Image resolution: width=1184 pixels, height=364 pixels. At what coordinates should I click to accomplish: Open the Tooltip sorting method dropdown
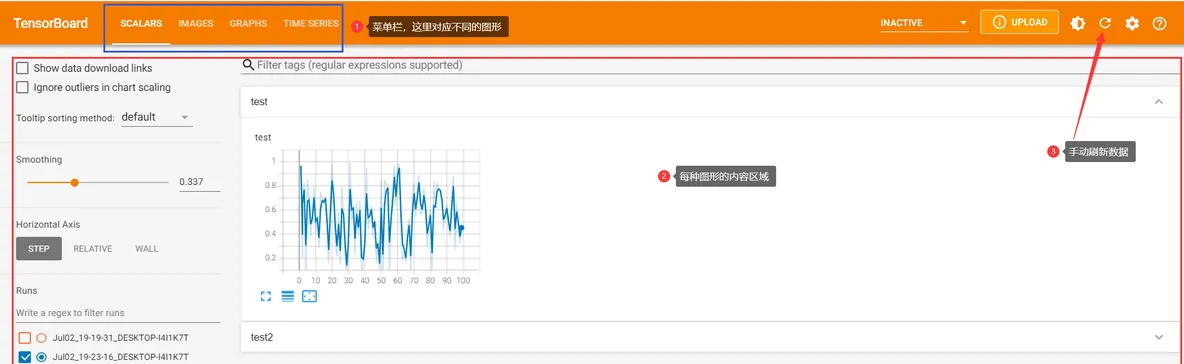pyautogui.click(x=156, y=117)
